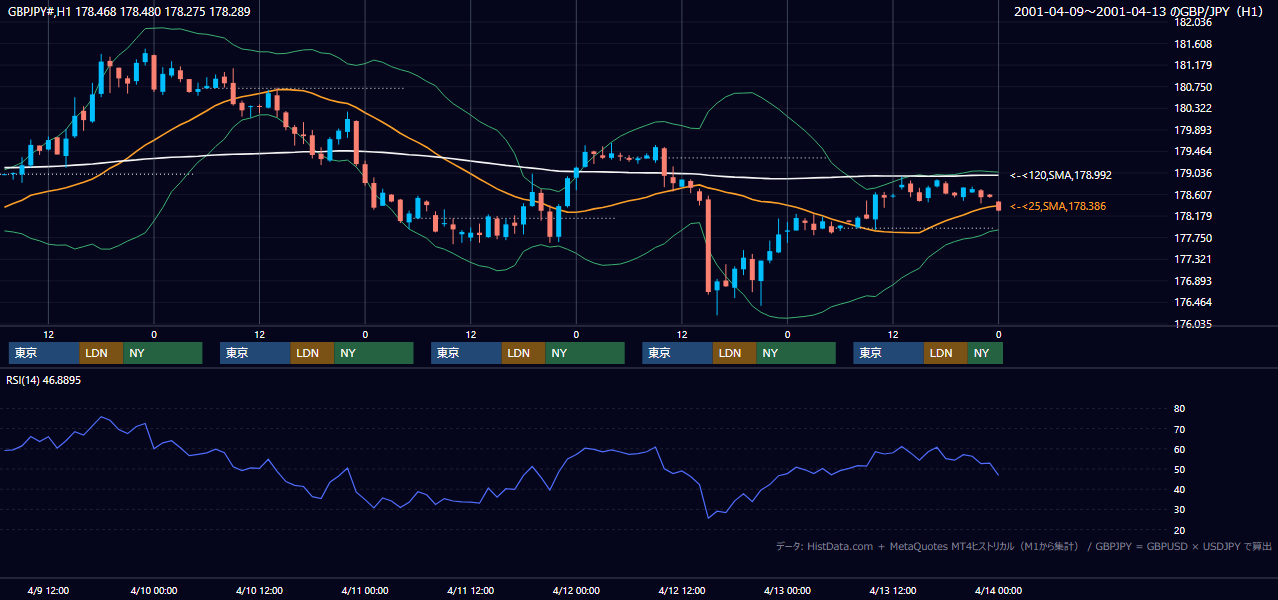Select the 2001-04-09~2001-04-13 GBP/JPY (H1) heading
Screen dimensions: 1278x600
click(1140, 12)
